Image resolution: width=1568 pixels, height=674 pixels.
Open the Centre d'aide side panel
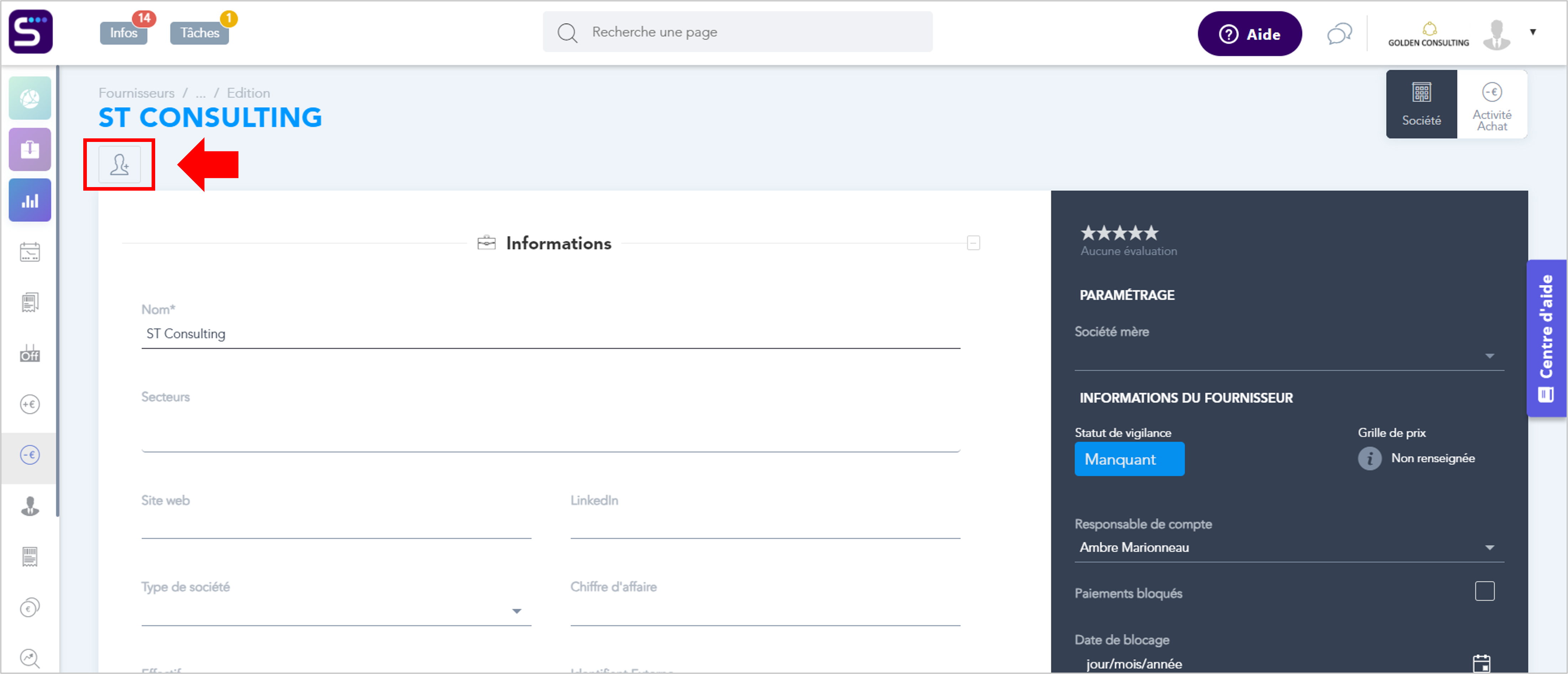pos(1547,338)
